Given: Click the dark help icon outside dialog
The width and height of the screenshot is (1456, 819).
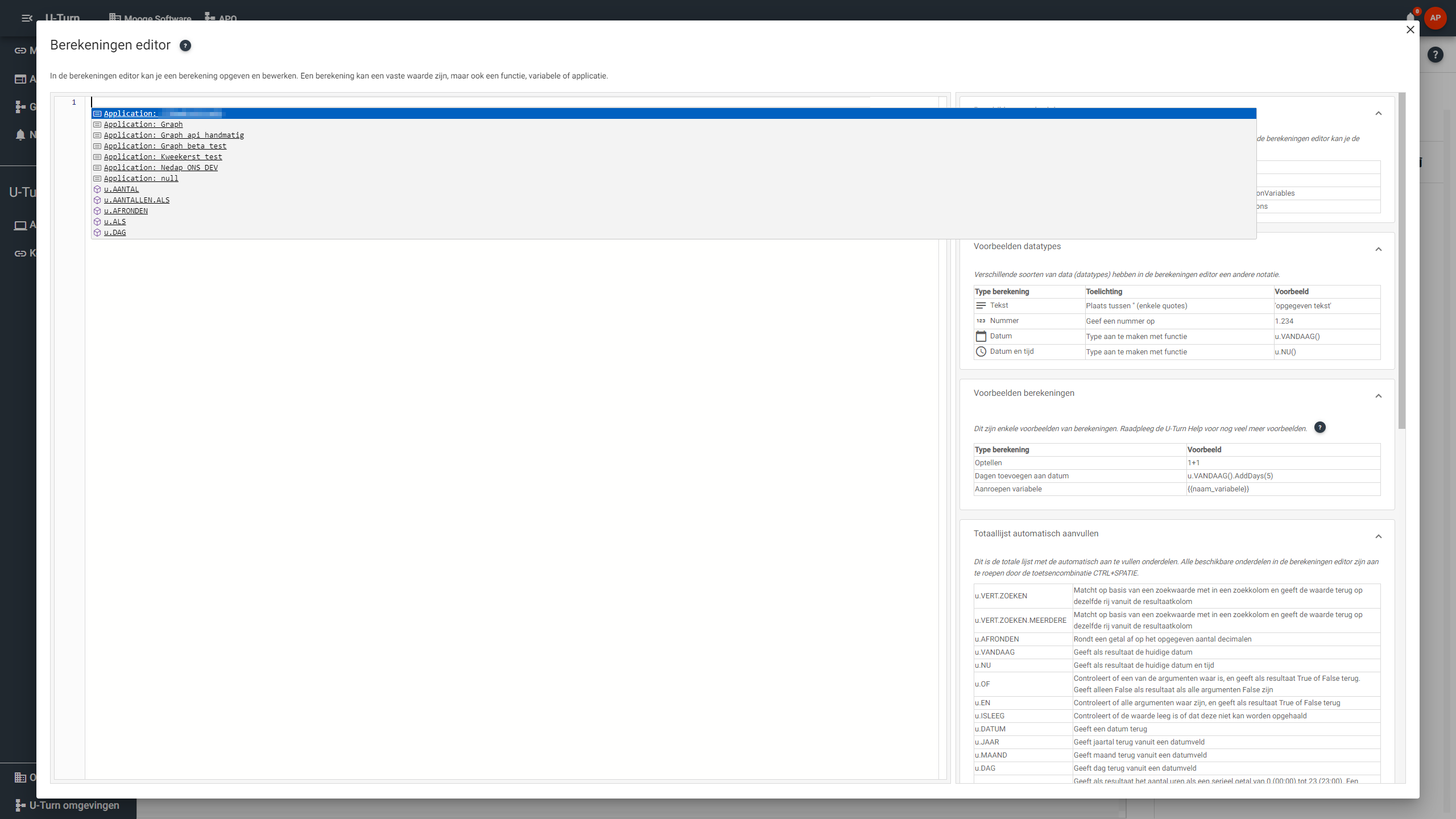Looking at the screenshot, I should [1435, 55].
